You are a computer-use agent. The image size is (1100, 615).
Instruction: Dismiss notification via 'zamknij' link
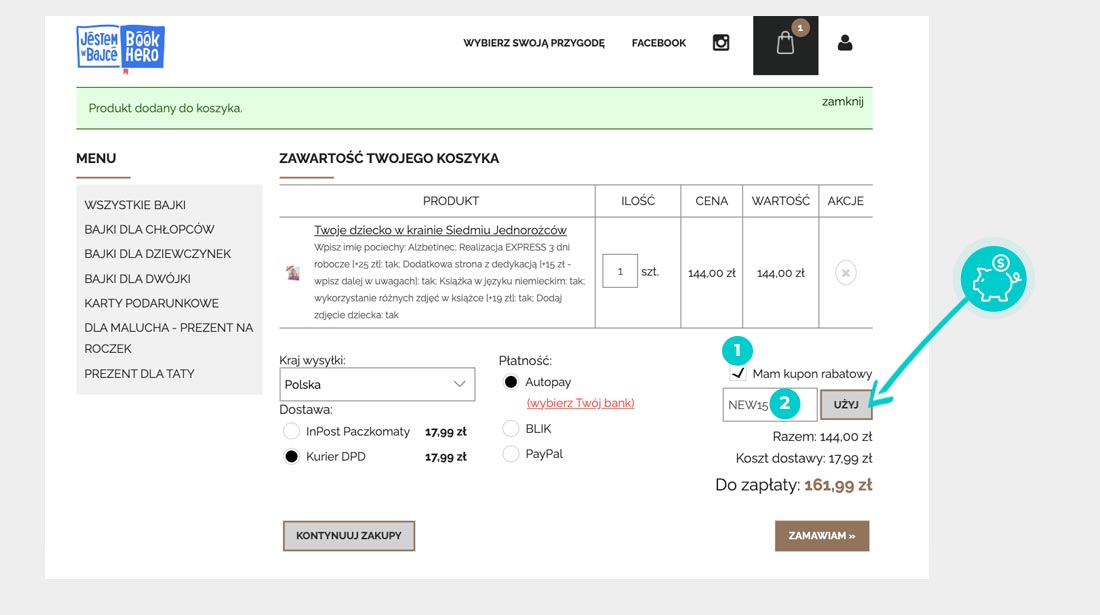(842, 101)
